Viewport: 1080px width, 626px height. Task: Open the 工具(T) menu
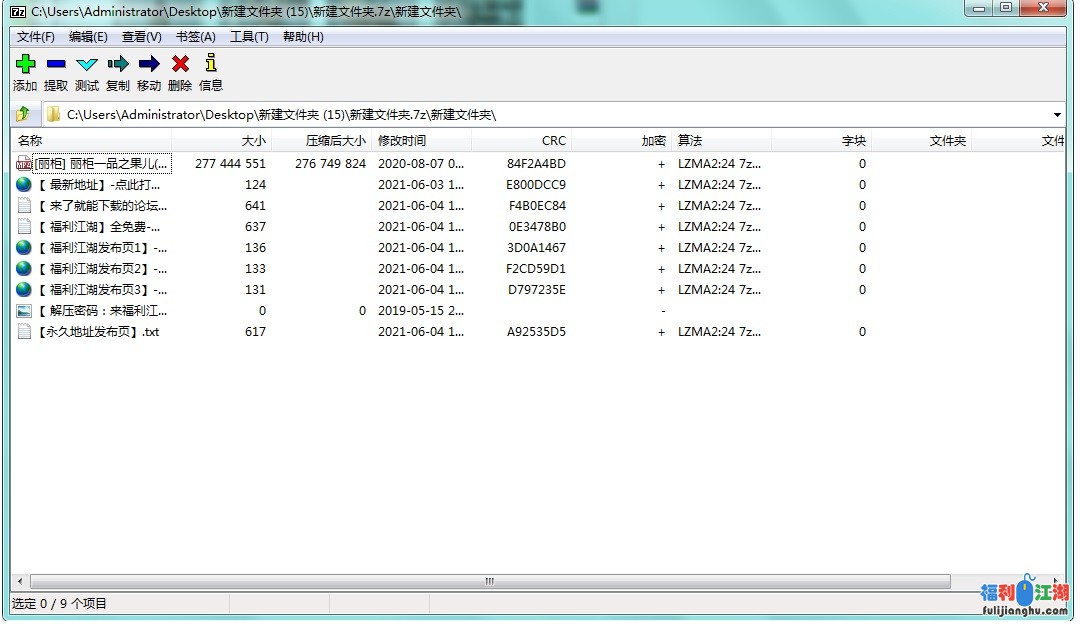[x=249, y=37]
